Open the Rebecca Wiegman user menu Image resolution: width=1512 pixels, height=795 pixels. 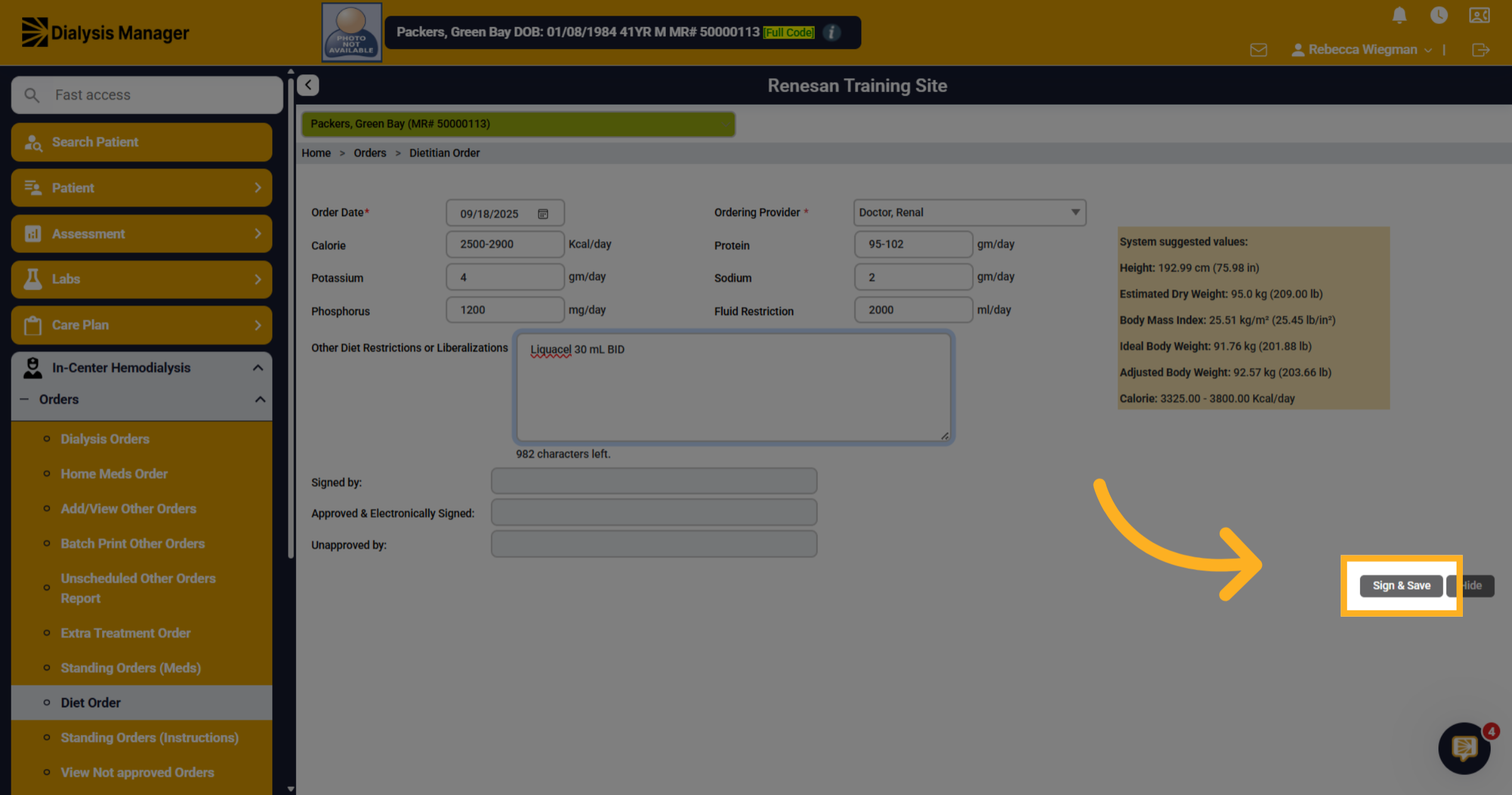pyautogui.click(x=1362, y=50)
